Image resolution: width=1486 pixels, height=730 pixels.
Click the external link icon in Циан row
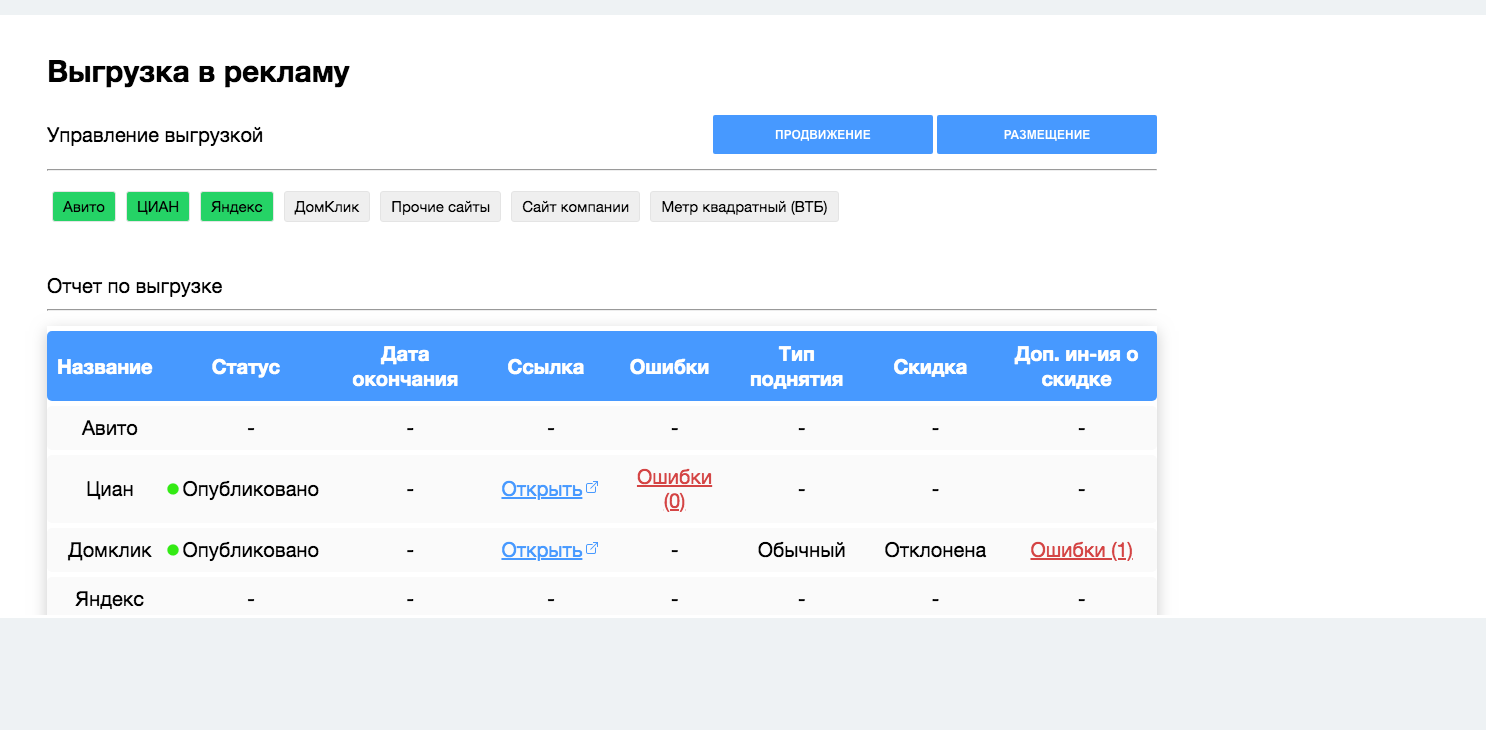592,488
